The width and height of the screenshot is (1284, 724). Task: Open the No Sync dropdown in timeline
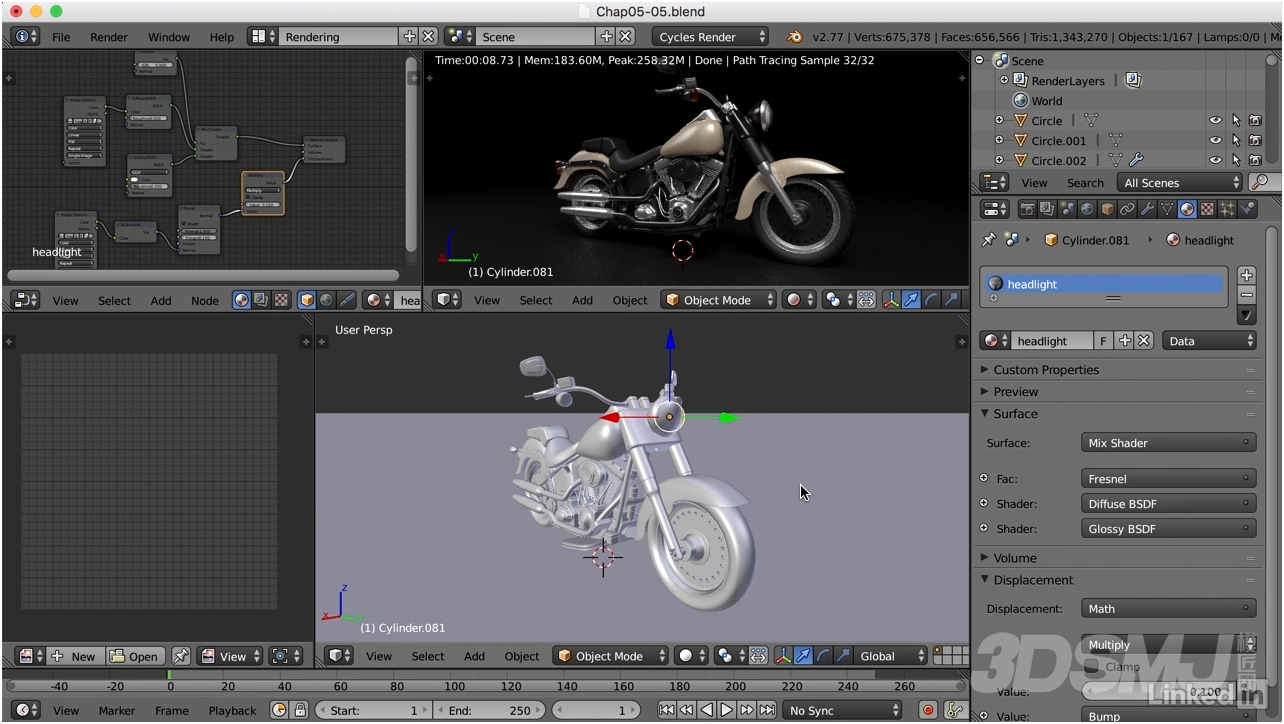tap(842, 710)
